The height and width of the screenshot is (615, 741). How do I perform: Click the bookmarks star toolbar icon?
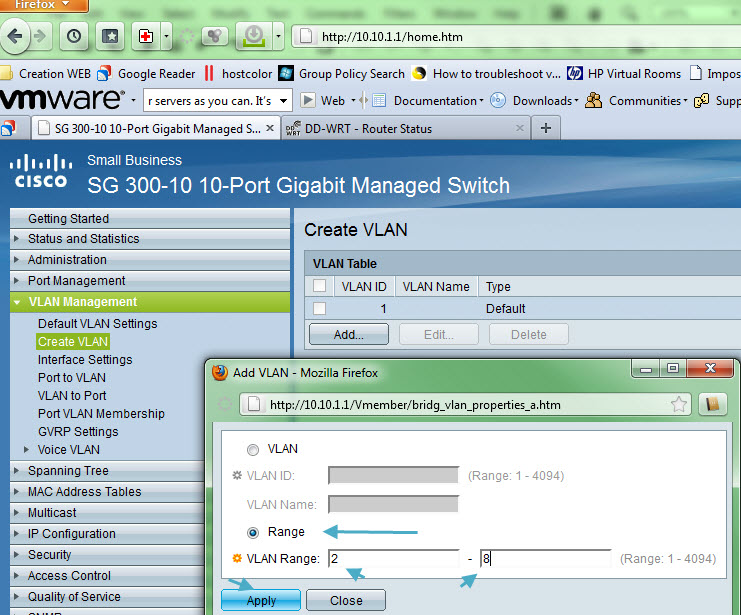click(110, 36)
